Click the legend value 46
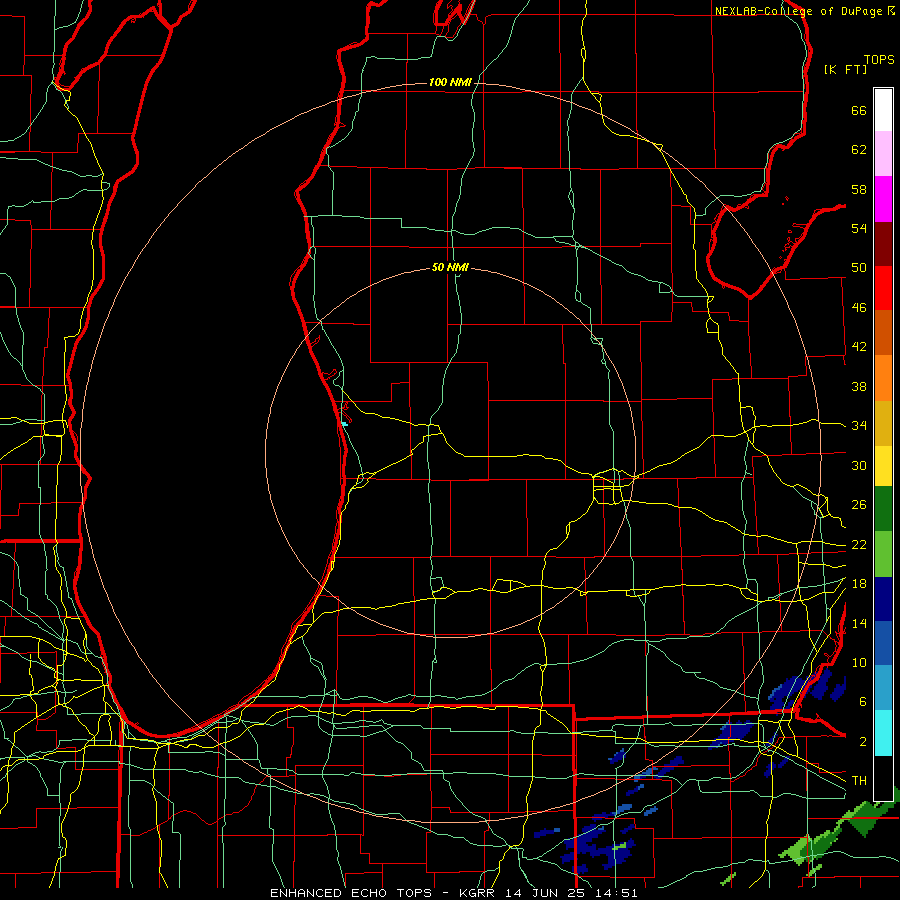This screenshot has width=900, height=900. pos(859,308)
